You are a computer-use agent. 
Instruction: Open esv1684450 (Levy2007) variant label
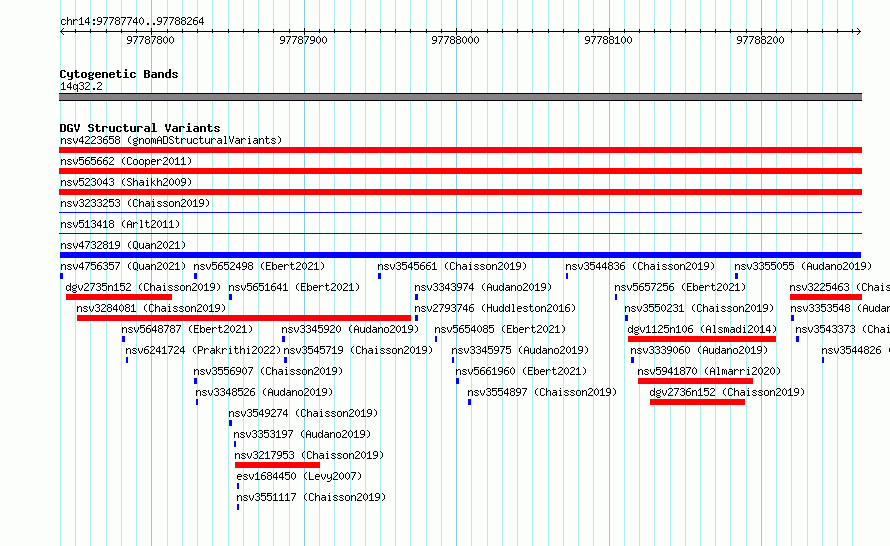tap(299, 476)
